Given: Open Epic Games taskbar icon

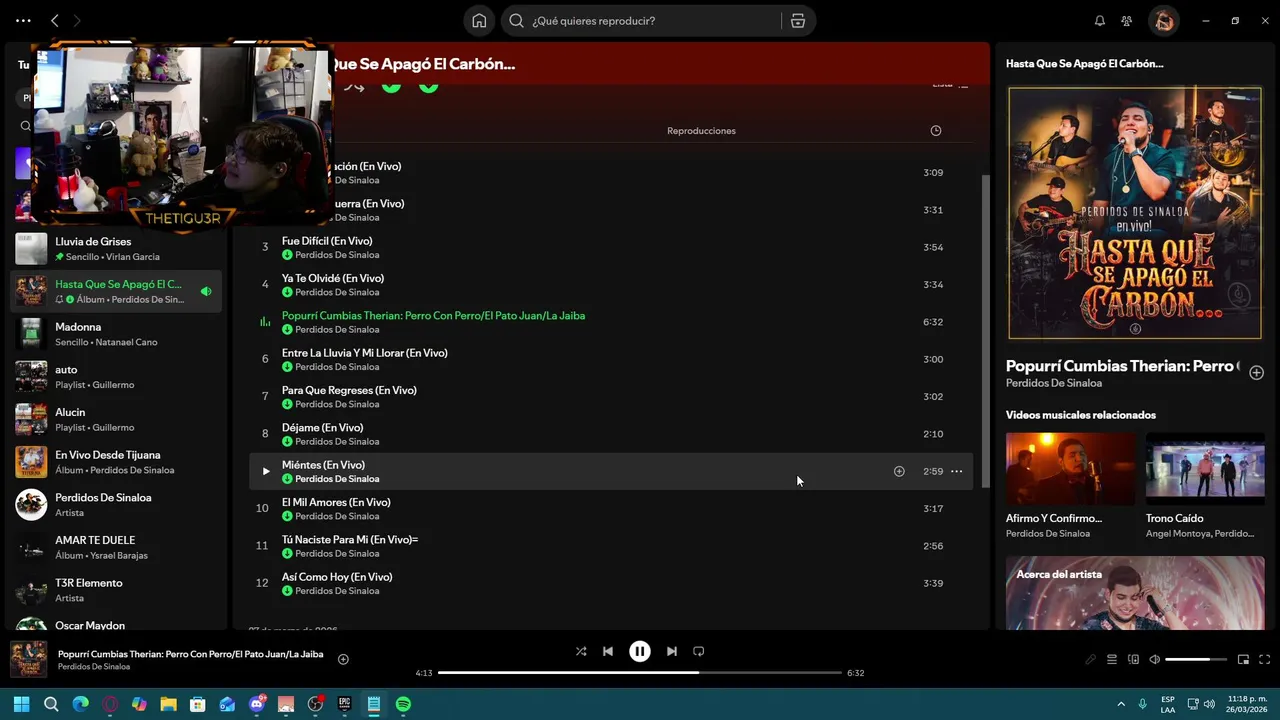Looking at the screenshot, I should (x=345, y=704).
